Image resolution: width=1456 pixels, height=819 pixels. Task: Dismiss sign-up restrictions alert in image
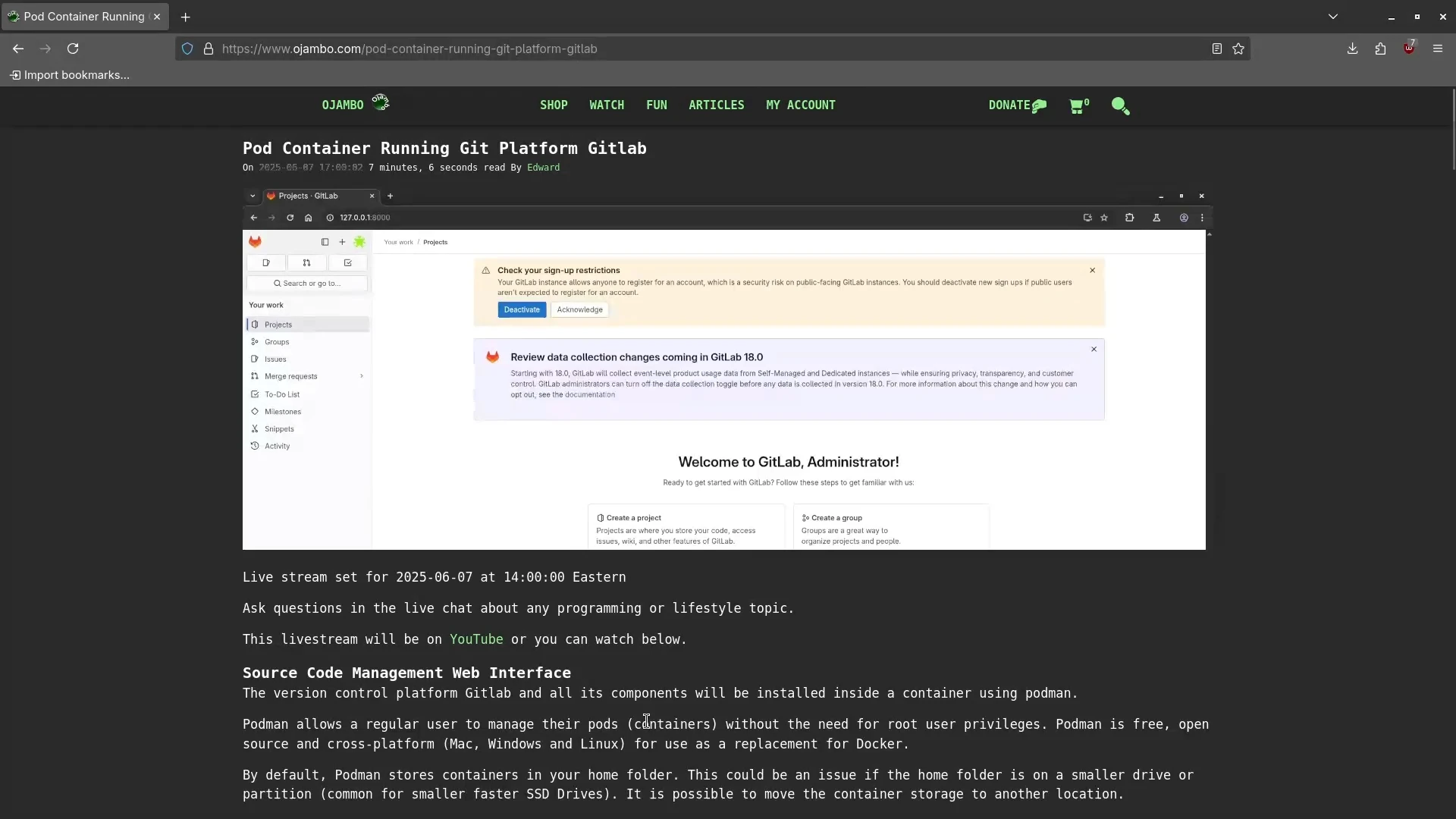click(x=1092, y=271)
